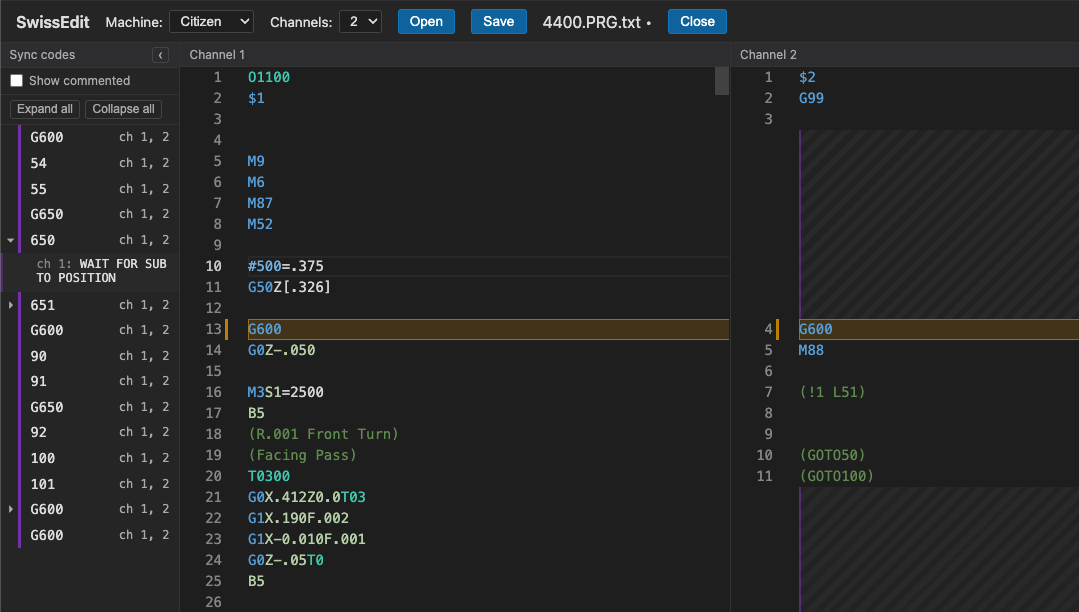Close the 4400.PRG.txt file
This screenshot has width=1079, height=612.
[697, 21]
